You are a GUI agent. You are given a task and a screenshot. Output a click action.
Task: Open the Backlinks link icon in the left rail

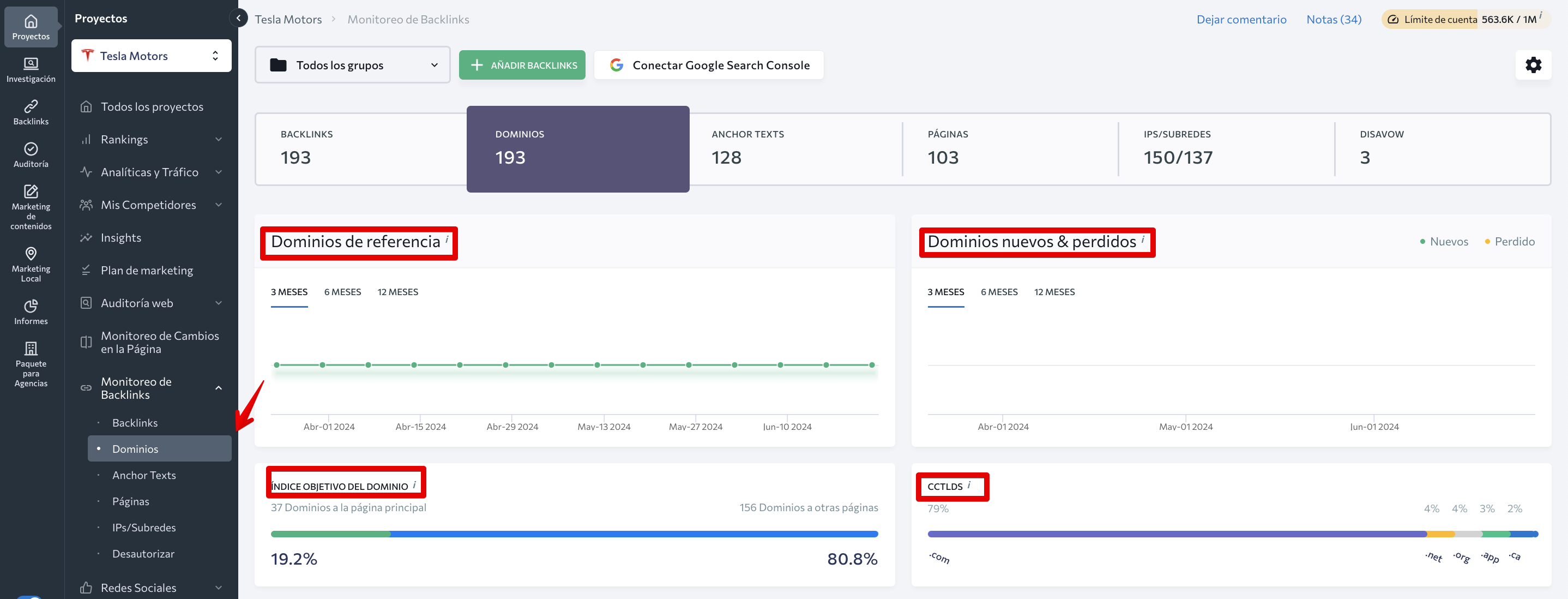point(31,106)
